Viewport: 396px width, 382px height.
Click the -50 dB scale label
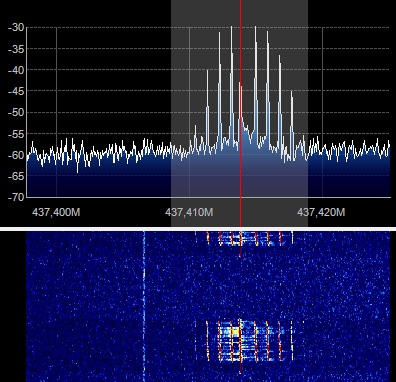click(16, 112)
